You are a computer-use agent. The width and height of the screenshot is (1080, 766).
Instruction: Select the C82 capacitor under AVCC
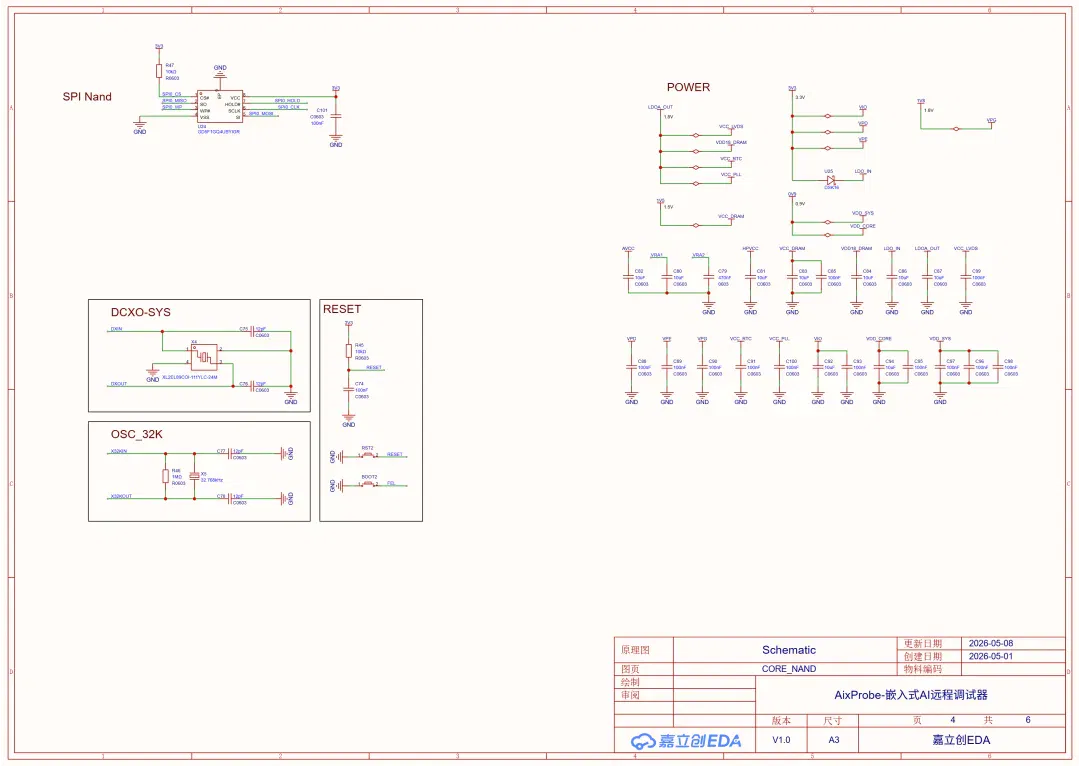pyautogui.click(x=628, y=277)
